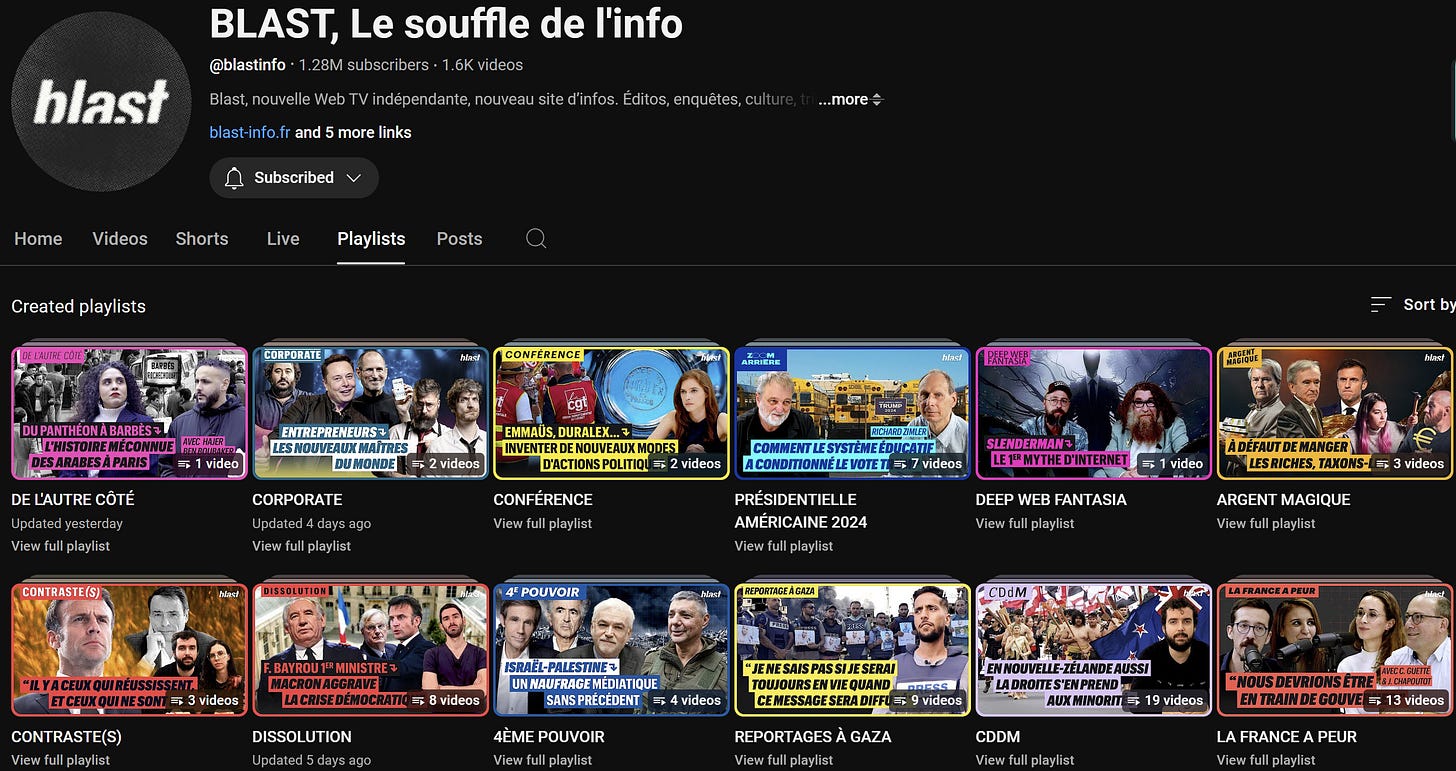Screen dimensions: 1456x771
Task: Click the 1.28M subscribers count
Action: (364, 65)
